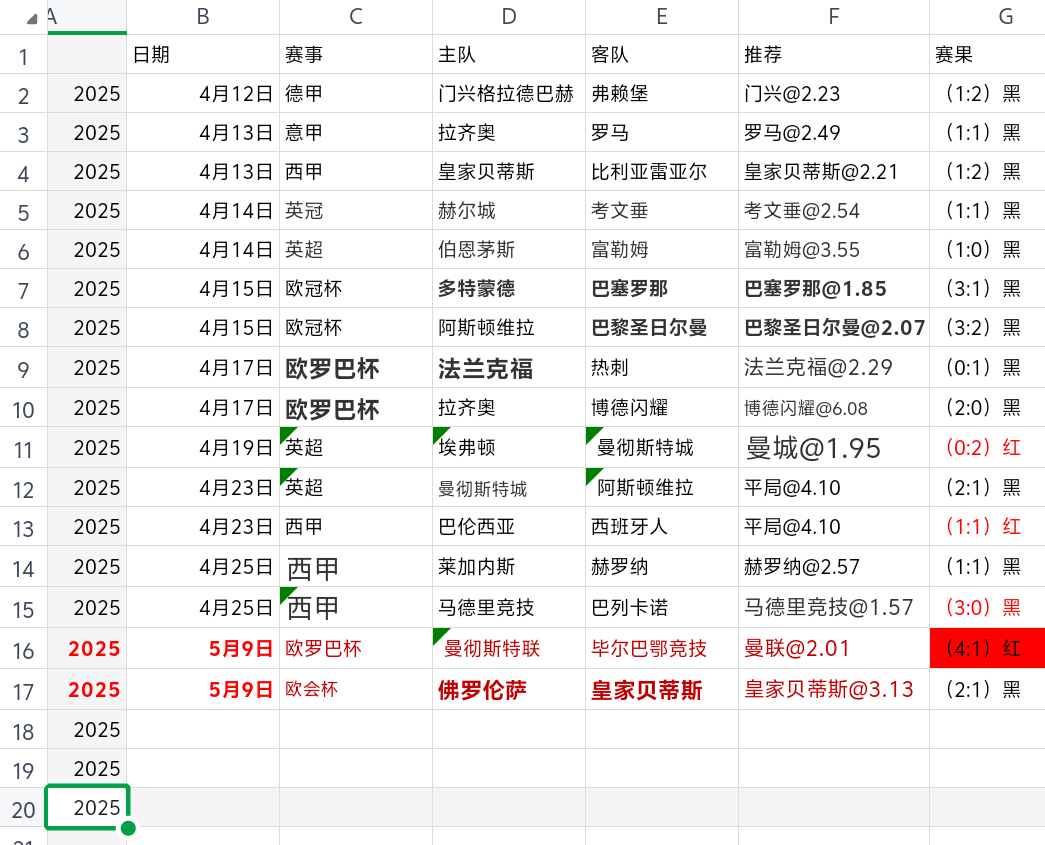This screenshot has height=845, width=1045.
Task: Select row 1 by clicking its row number
Action: [22, 55]
